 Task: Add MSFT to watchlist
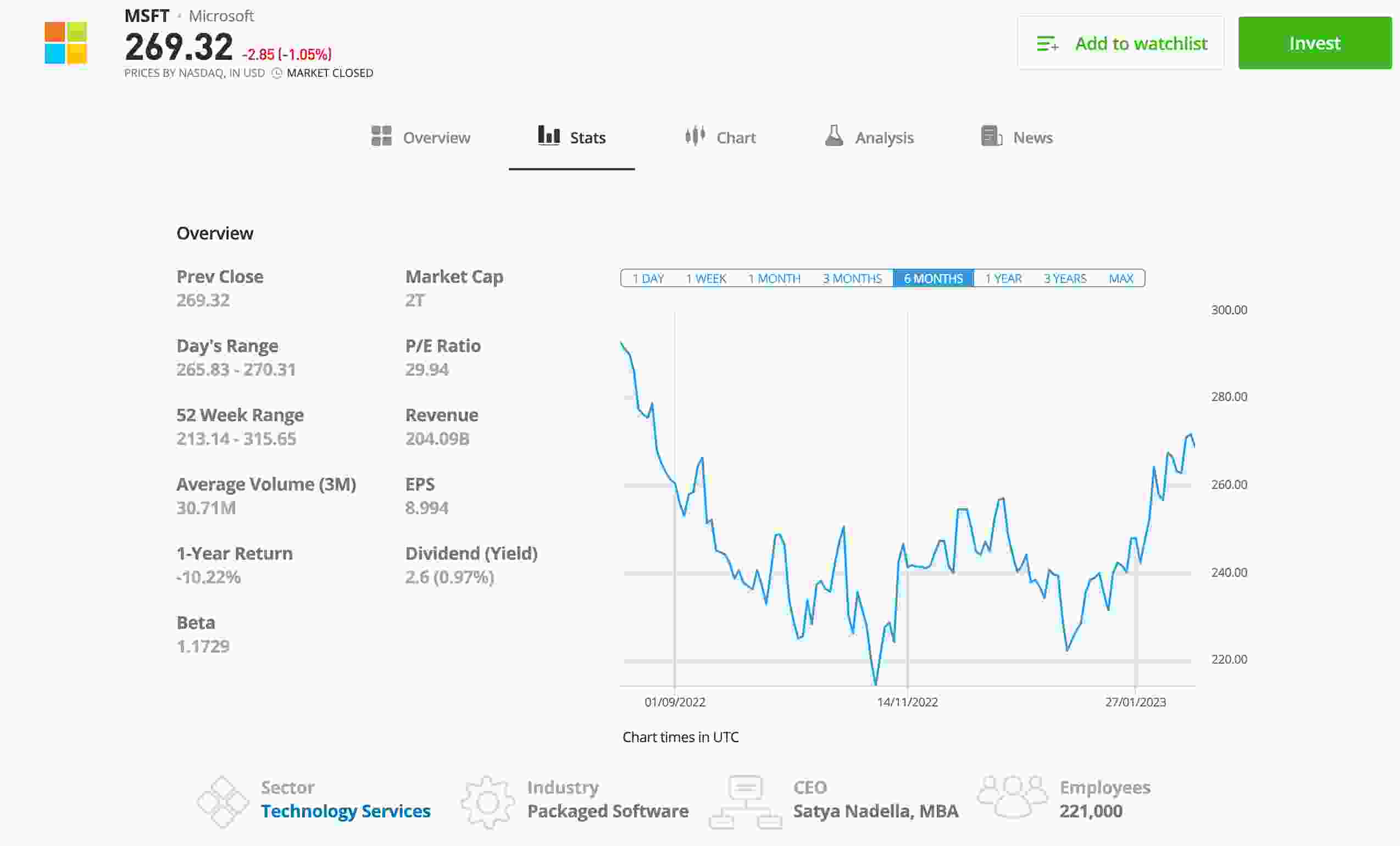[1120, 43]
